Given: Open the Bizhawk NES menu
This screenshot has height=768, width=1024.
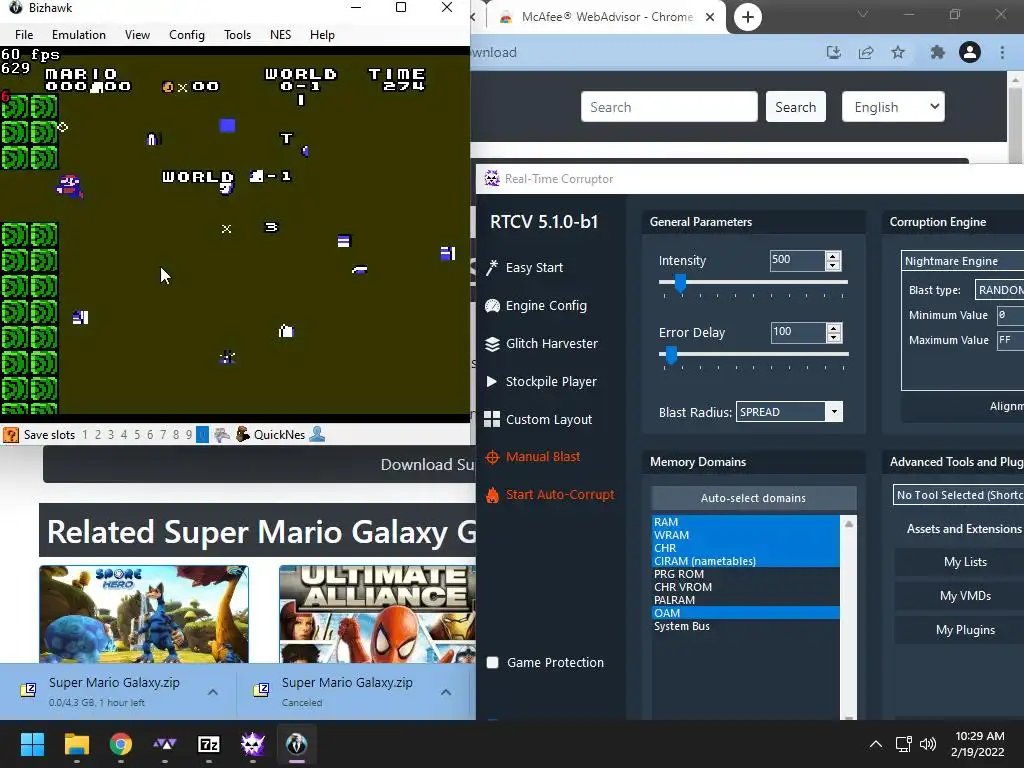Looking at the screenshot, I should 280,35.
